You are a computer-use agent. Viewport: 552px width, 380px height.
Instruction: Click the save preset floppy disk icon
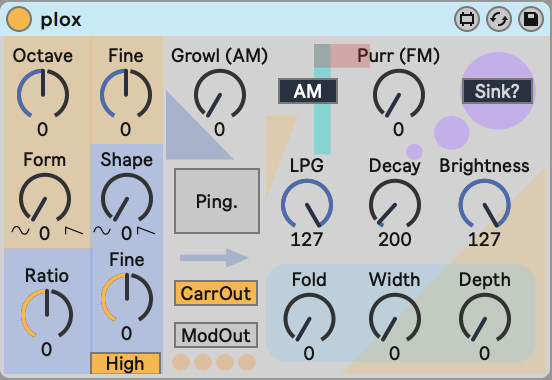pos(531,19)
